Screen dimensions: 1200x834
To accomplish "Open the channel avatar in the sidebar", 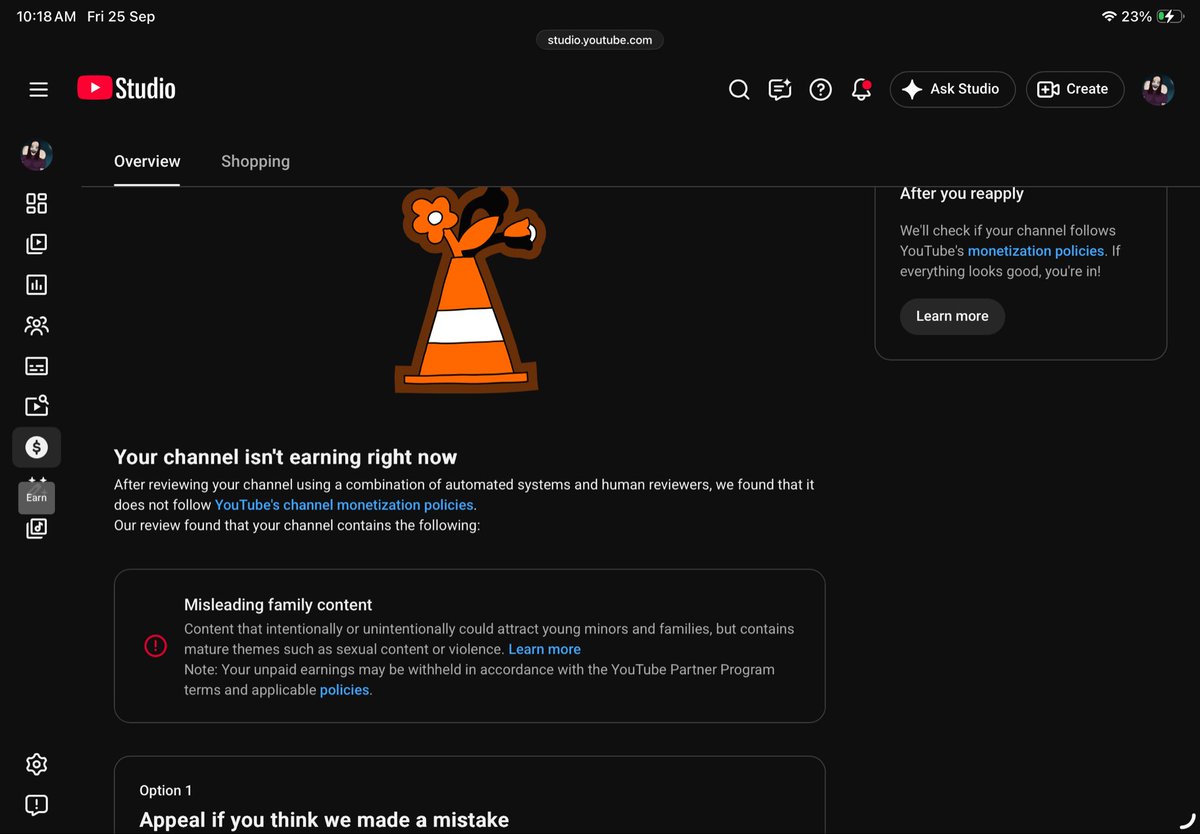I will pos(37,155).
